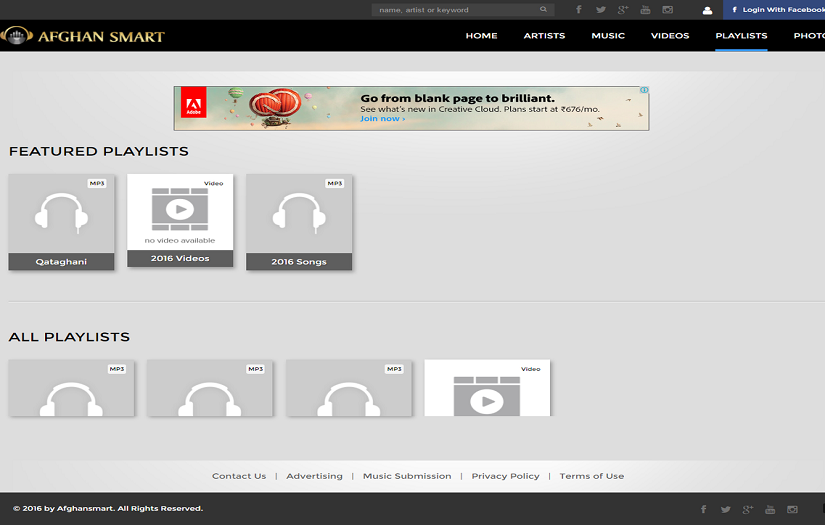Open footer Instagram icon
The width and height of the screenshot is (825, 525).
coord(792,509)
